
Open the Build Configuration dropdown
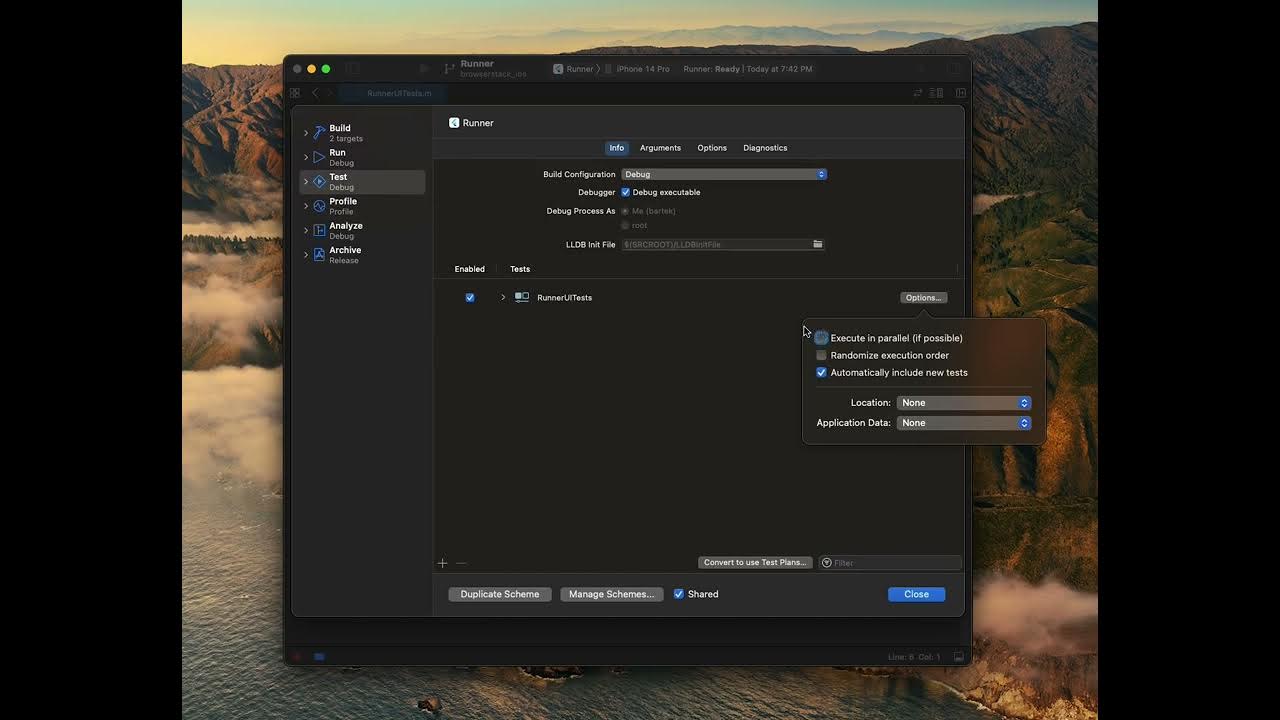click(x=724, y=174)
